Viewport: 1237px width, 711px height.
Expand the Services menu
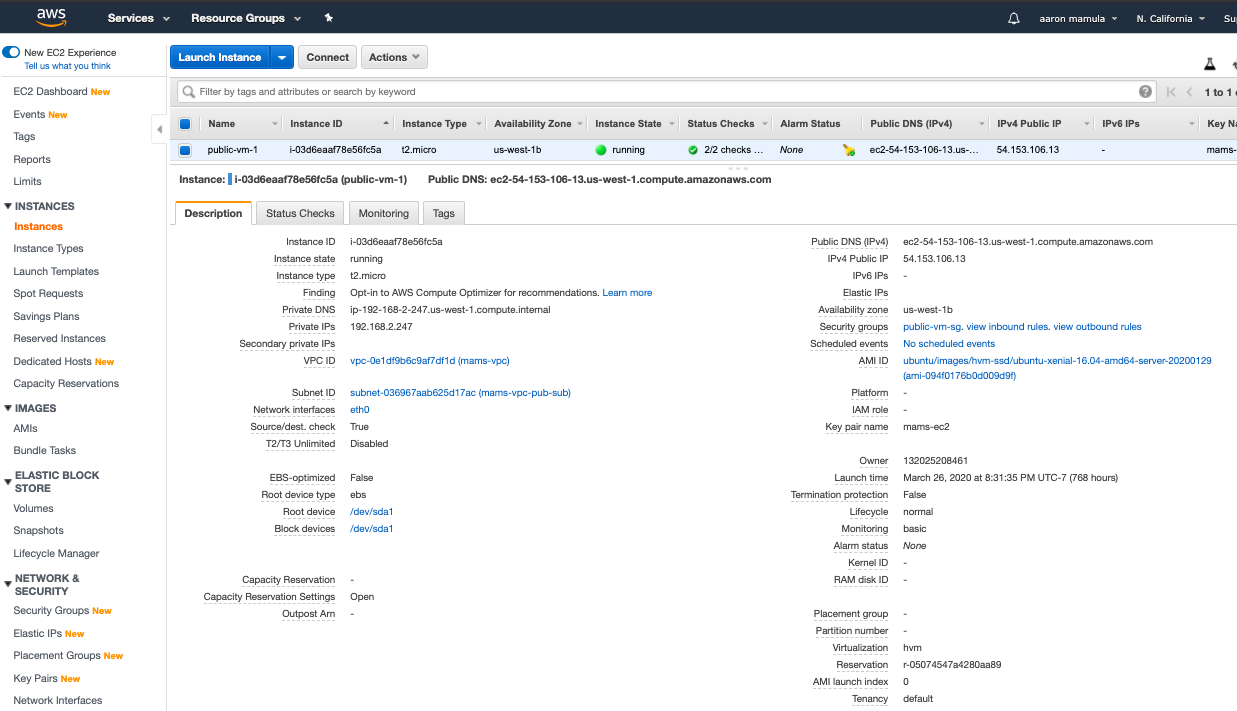pos(139,18)
